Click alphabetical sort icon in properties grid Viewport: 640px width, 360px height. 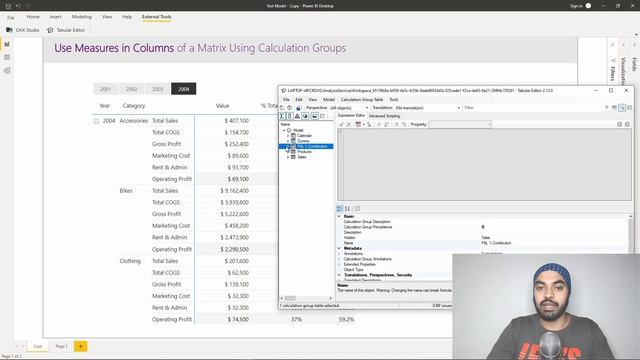tap(347, 209)
